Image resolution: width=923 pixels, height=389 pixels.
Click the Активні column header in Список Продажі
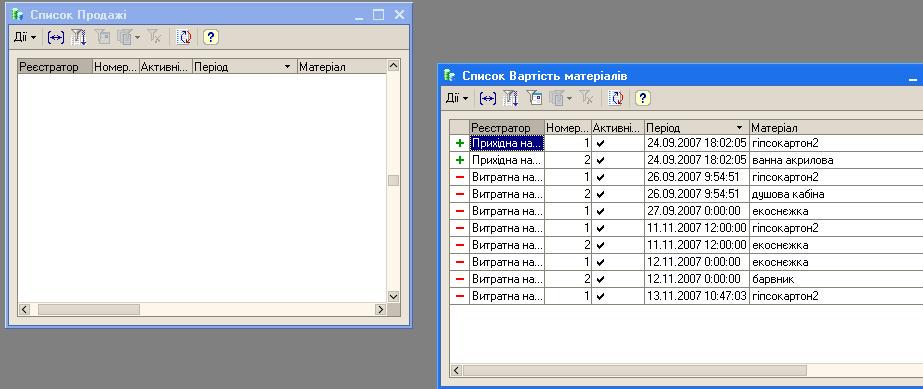[x=166, y=67]
